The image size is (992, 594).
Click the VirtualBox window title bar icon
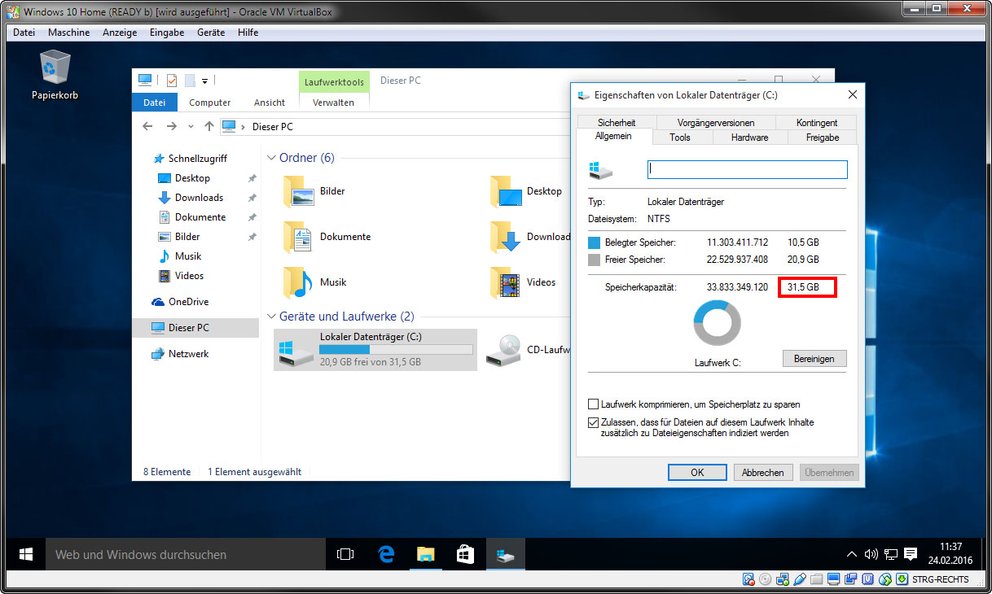[x=13, y=11]
